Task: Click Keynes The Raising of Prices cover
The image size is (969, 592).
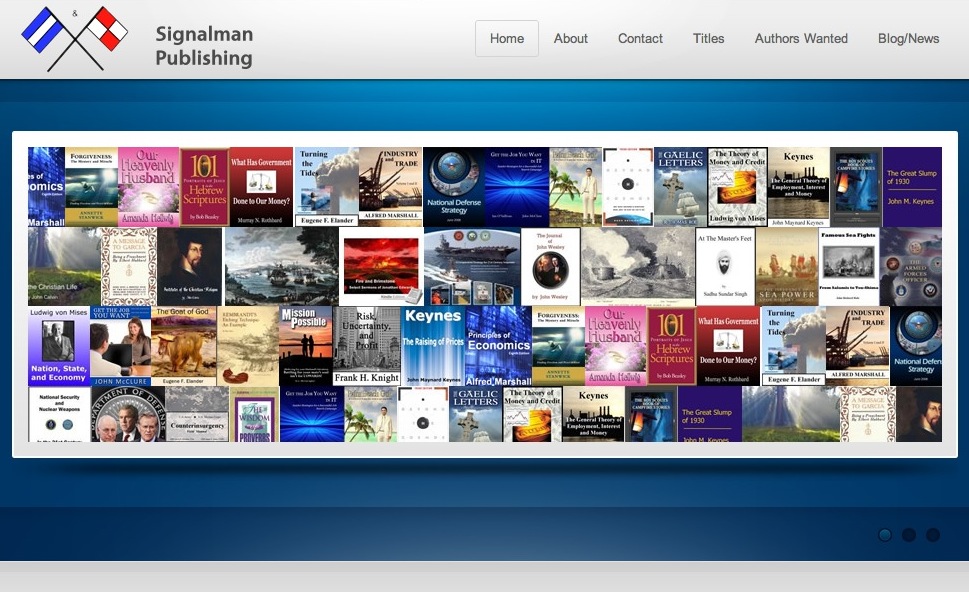Action: pyautogui.click(x=433, y=346)
